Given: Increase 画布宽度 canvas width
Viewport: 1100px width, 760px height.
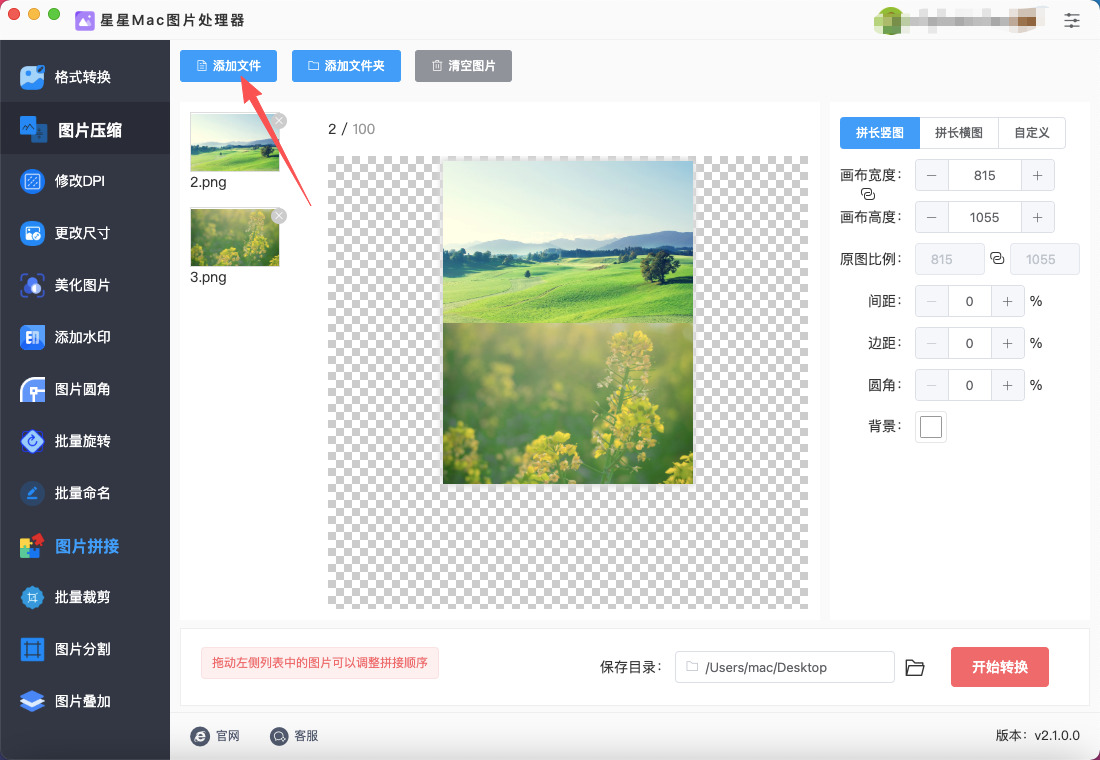Looking at the screenshot, I should point(1038,175).
